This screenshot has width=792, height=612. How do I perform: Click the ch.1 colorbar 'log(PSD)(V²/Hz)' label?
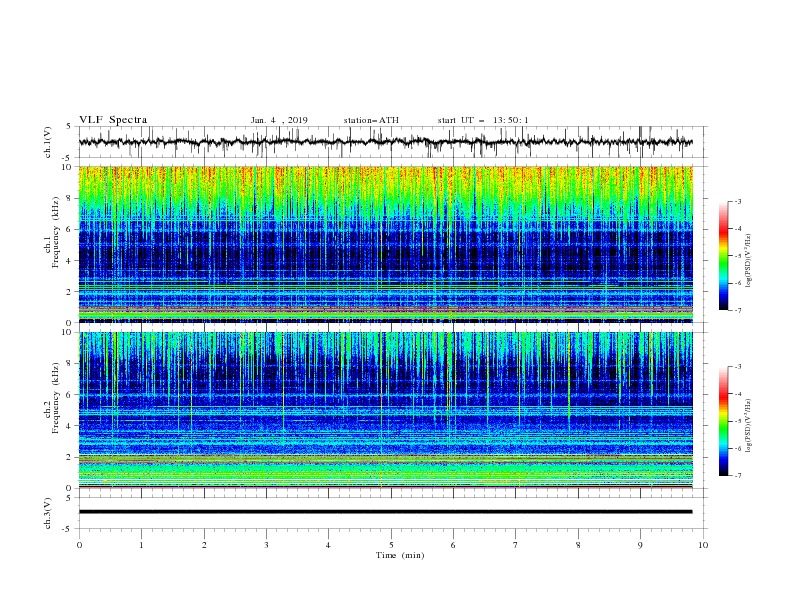749,261
